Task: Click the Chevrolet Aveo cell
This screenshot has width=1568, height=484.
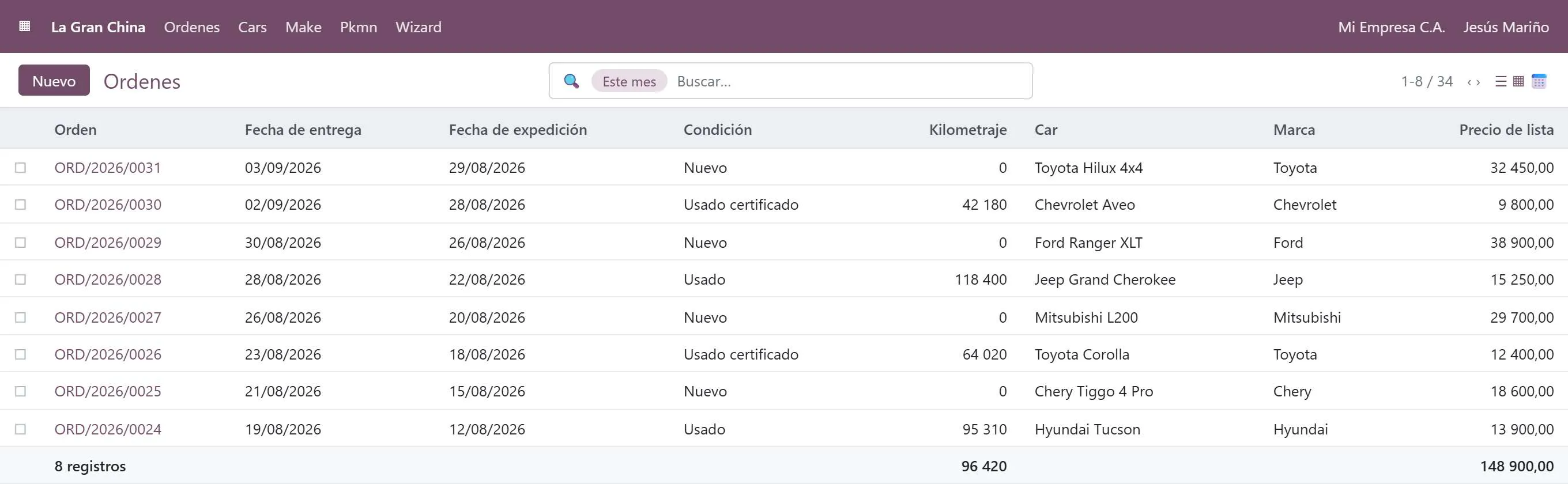Action: point(1085,205)
